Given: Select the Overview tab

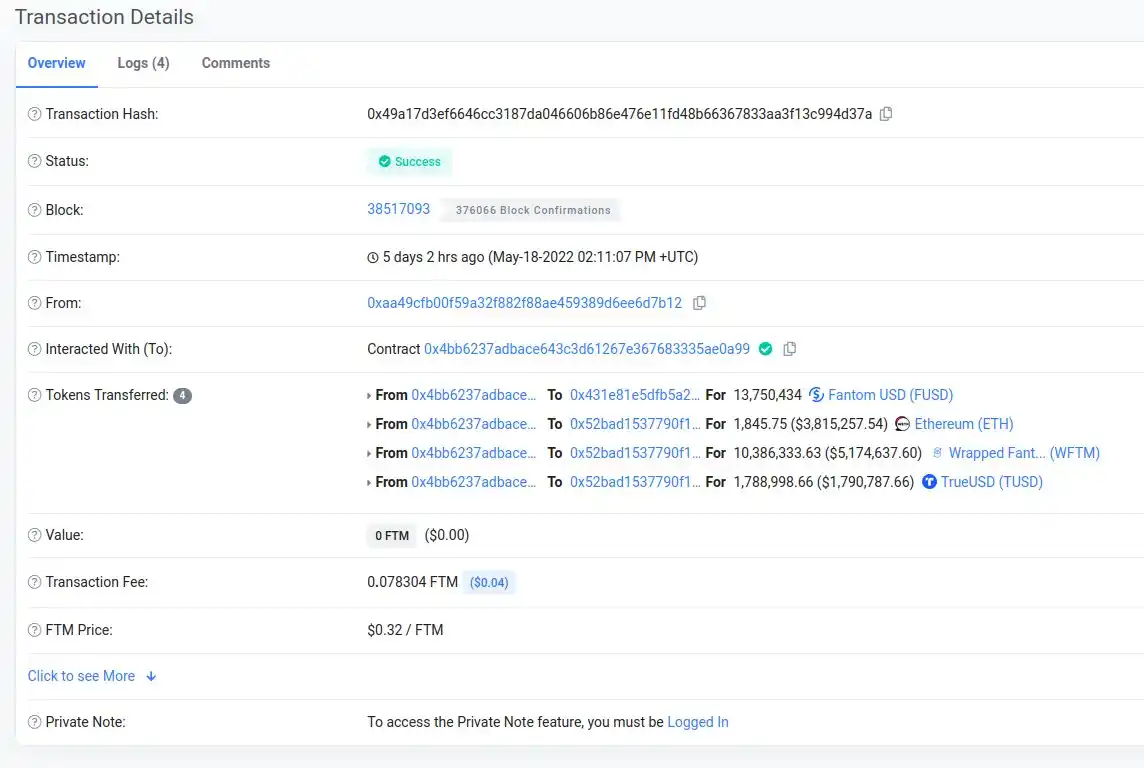Looking at the screenshot, I should [x=56, y=63].
